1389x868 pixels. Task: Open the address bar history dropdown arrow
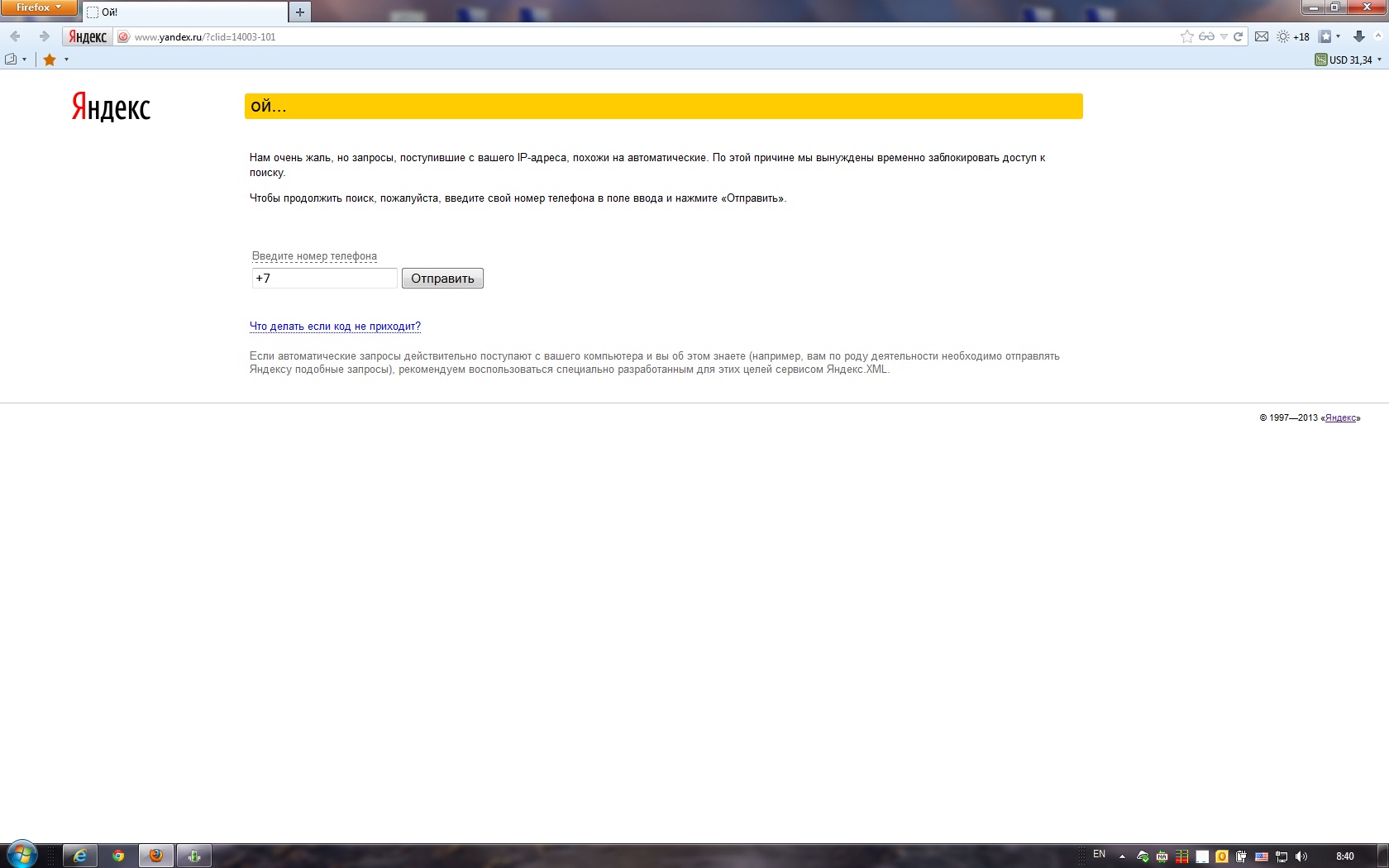(x=1224, y=36)
